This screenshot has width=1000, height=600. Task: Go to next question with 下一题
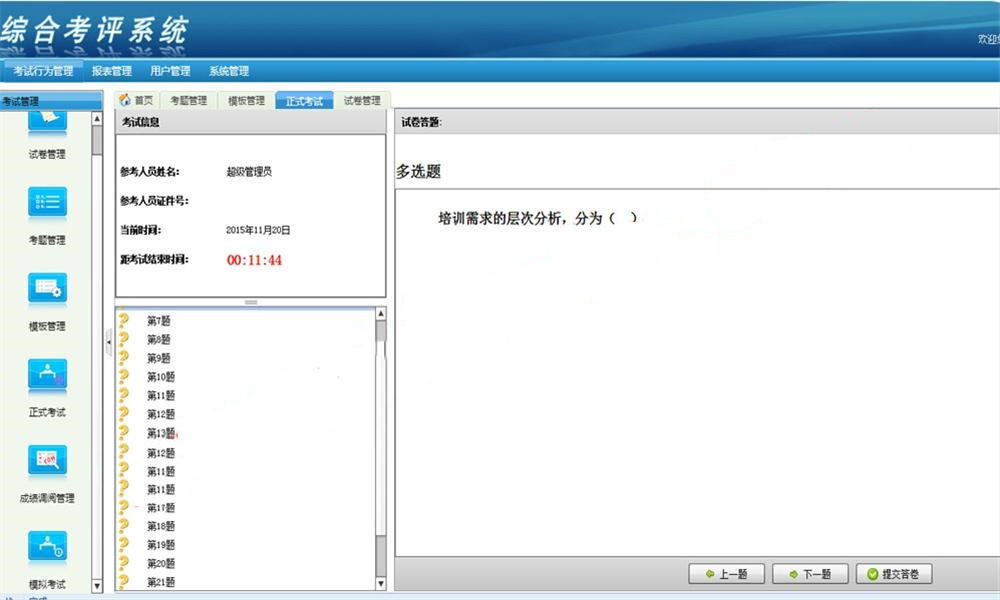point(810,574)
